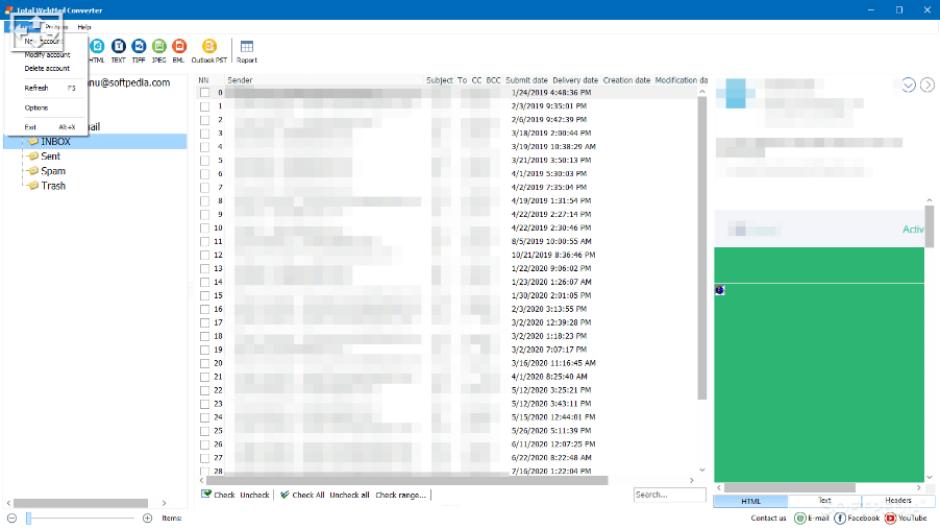Select the Sent folder
940x529 pixels.
tap(50, 156)
